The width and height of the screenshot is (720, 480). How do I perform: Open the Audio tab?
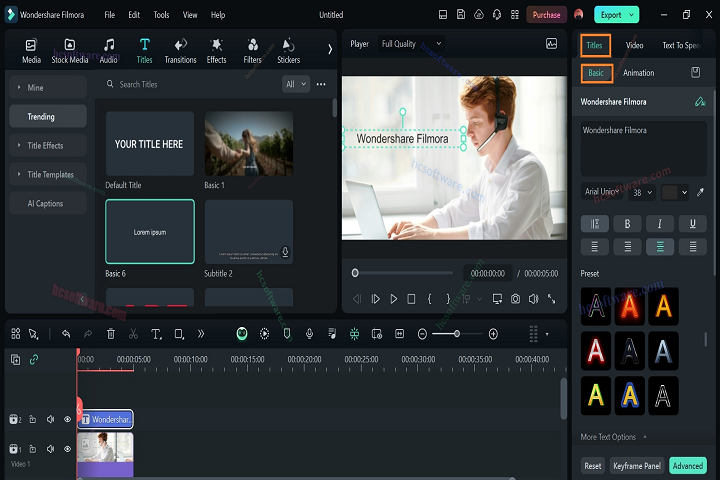tap(108, 51)
